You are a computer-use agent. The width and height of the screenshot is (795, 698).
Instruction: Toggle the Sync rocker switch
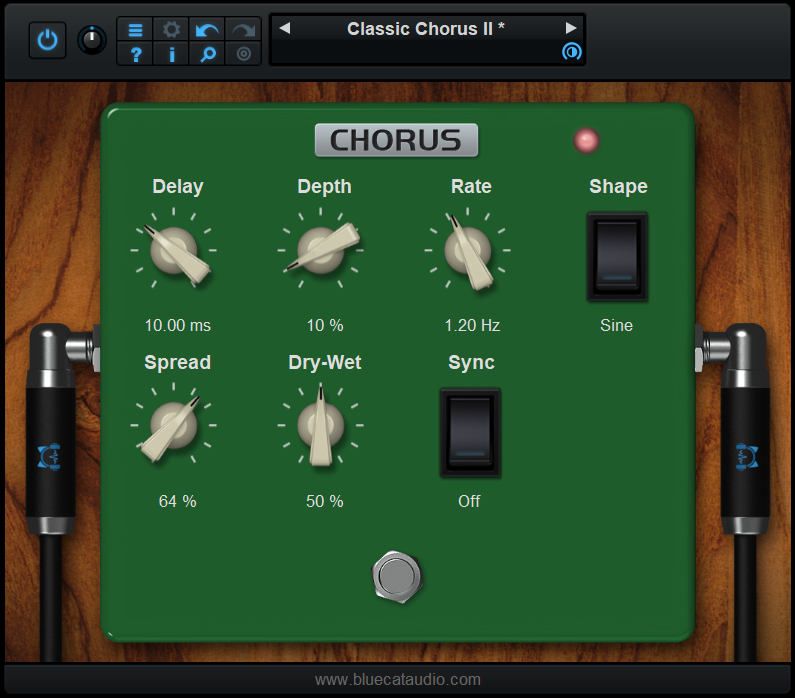[x=470, y=432]
